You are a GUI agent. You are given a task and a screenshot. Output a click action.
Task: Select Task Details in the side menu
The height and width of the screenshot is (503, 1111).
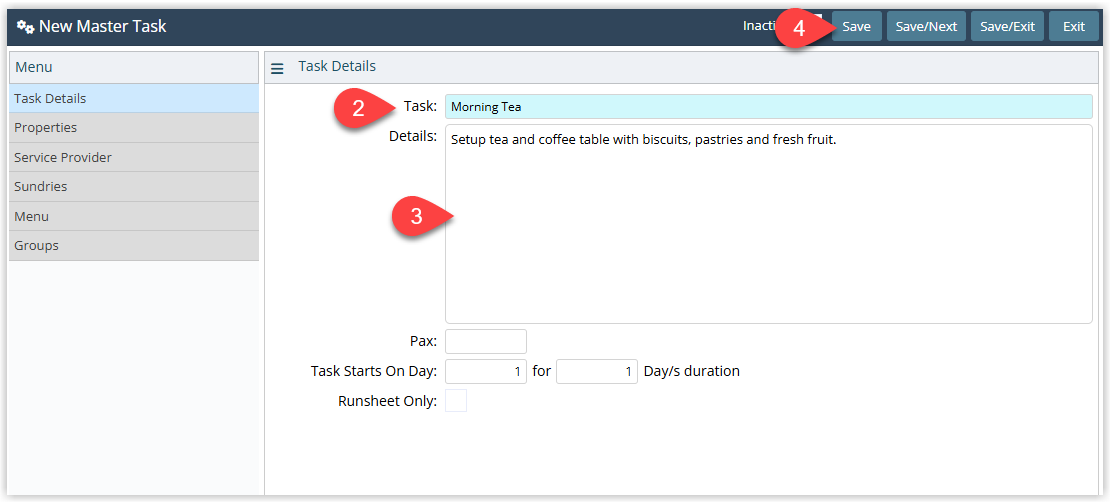click(x=134, y=98)
